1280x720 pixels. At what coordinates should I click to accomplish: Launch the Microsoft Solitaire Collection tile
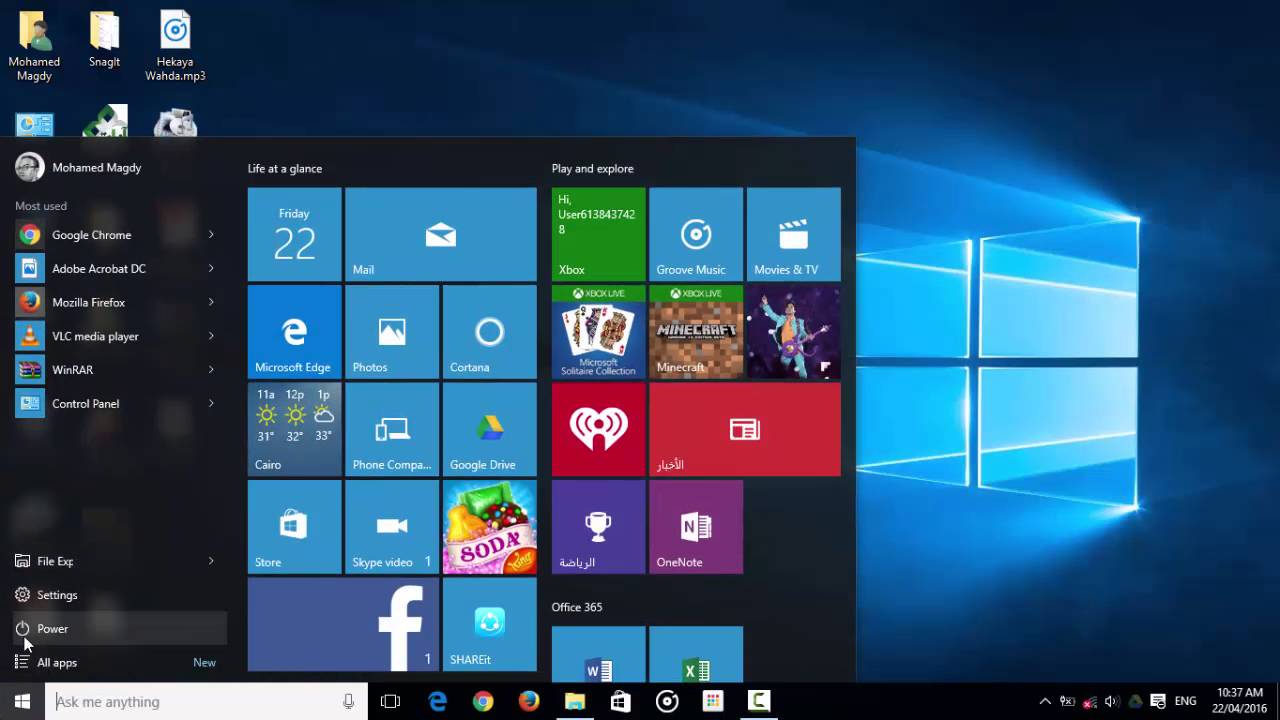click(598, 332)
